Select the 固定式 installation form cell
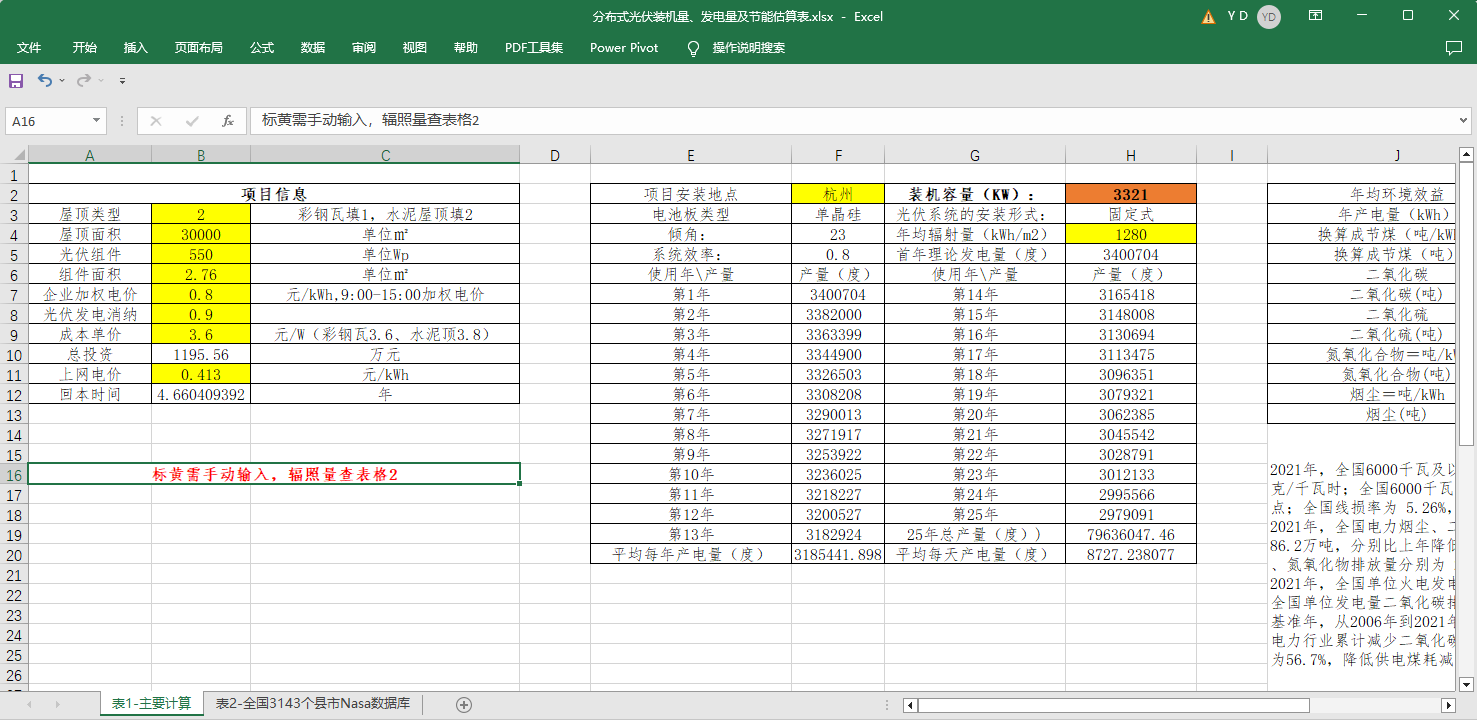The width and height of the screenshot is (1477, 720). [x=1131, y=214]
